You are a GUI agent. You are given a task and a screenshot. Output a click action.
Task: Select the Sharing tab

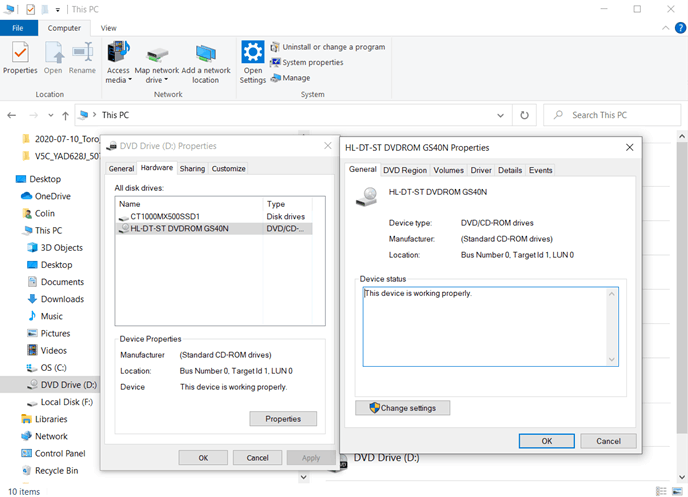pos(192,168)
